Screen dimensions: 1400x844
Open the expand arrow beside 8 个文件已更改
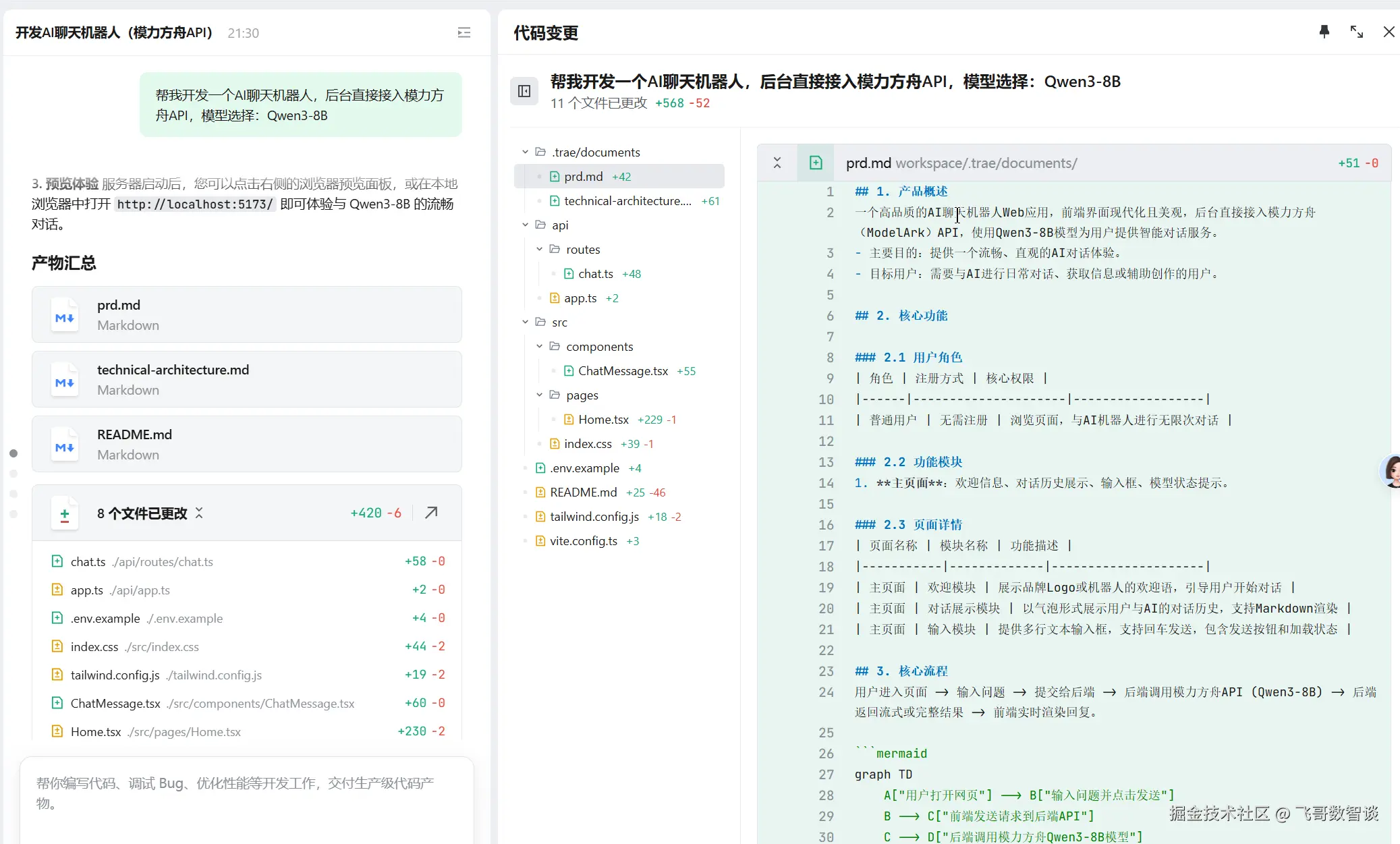point(430,513)
